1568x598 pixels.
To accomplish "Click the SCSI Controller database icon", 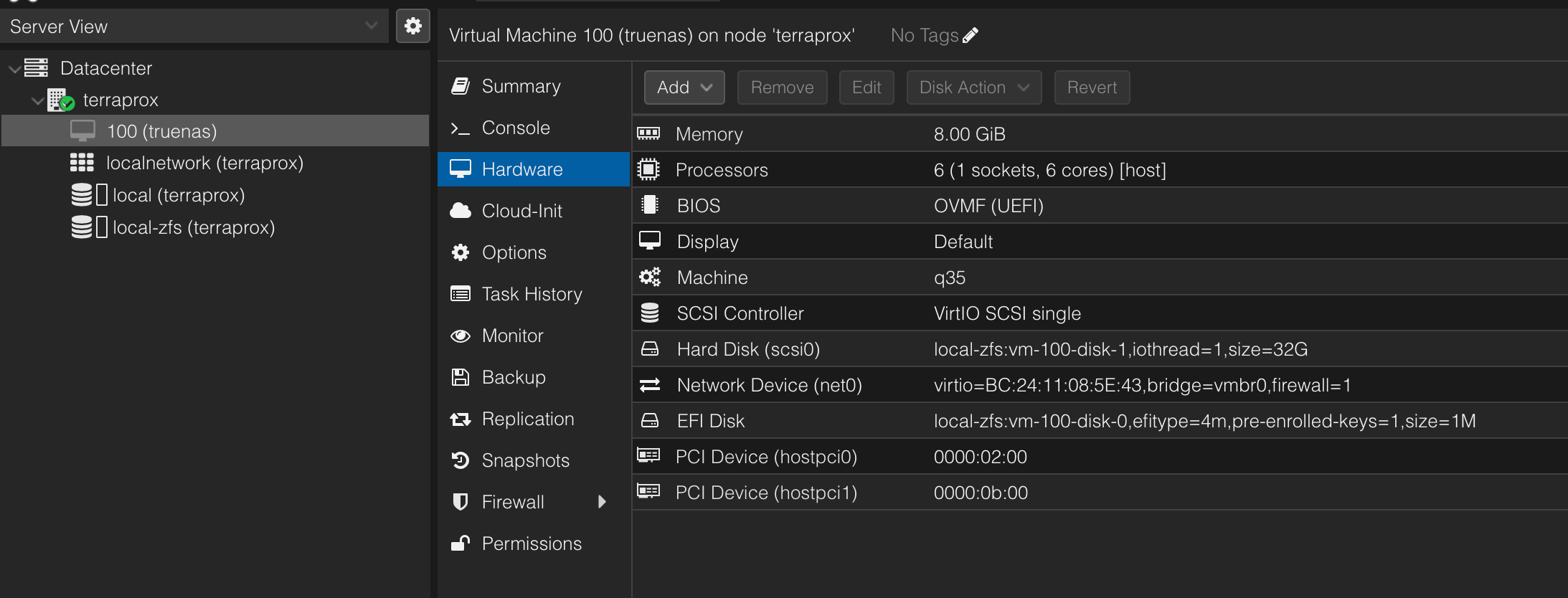I will click(x=650, y=313).
